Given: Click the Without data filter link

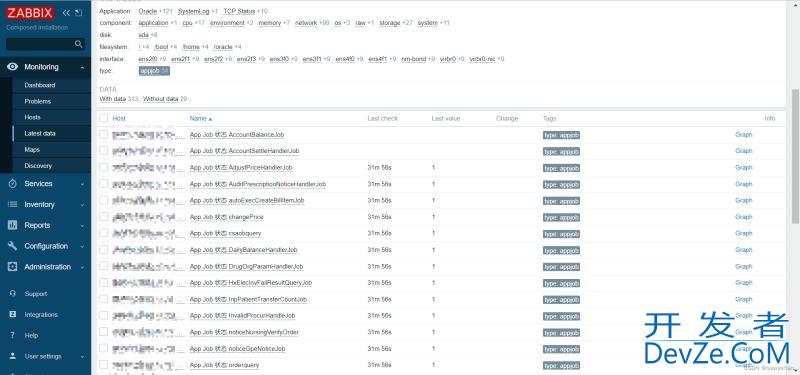Looking at the screenshot, I should 161,99.
